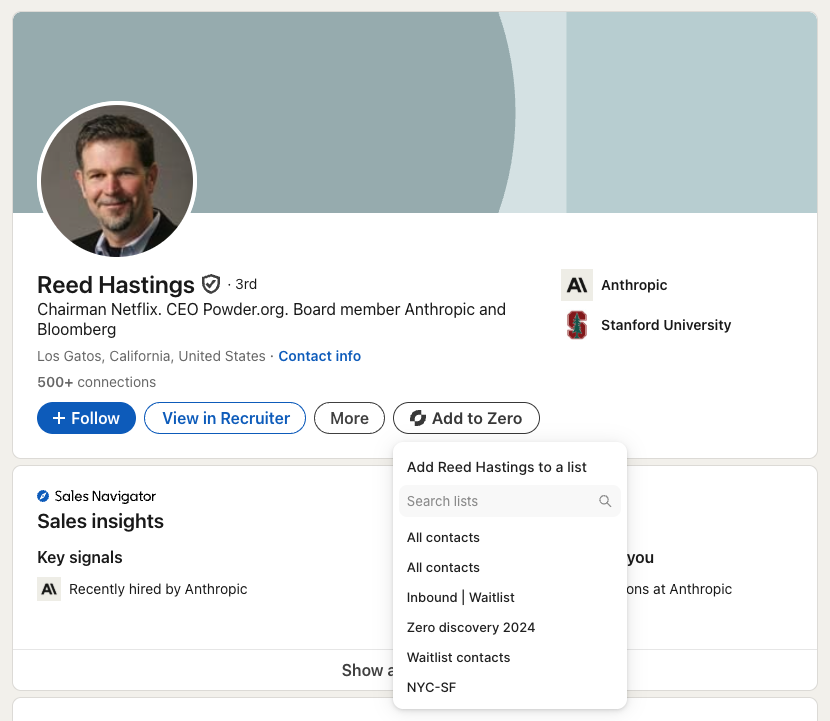Click the 500+ connections text

(x=96, y=382)
